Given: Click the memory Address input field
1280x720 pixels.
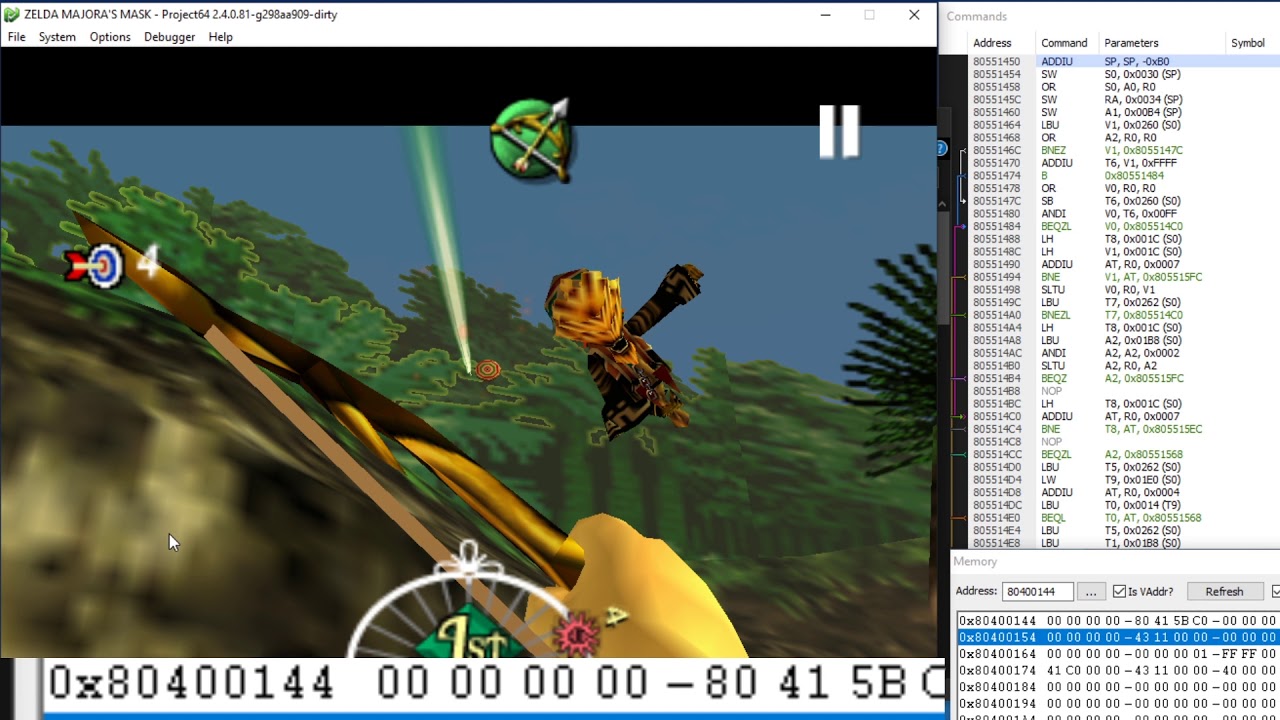Looking at the screenshot, I should pyautogui.click(x=1037, y=592).
